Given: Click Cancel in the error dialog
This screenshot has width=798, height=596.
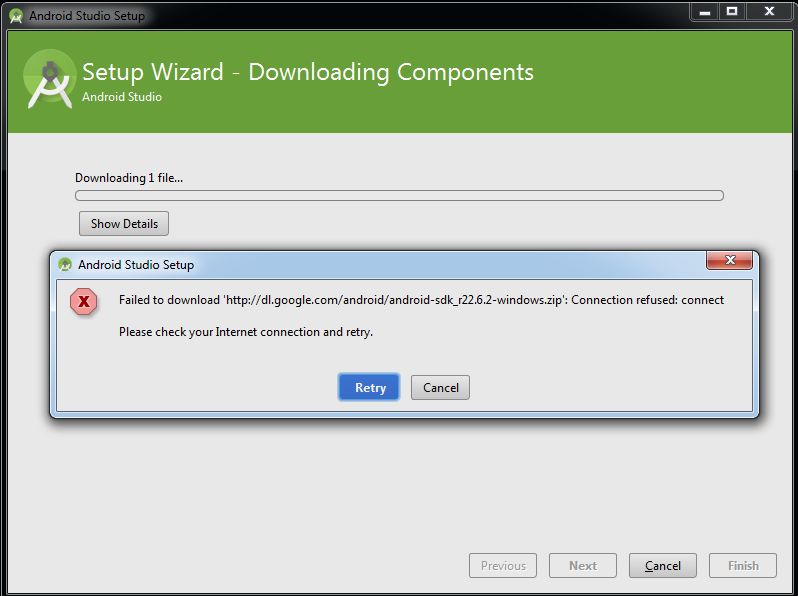Looking at the screenshot, I should (x=440, y=387).
